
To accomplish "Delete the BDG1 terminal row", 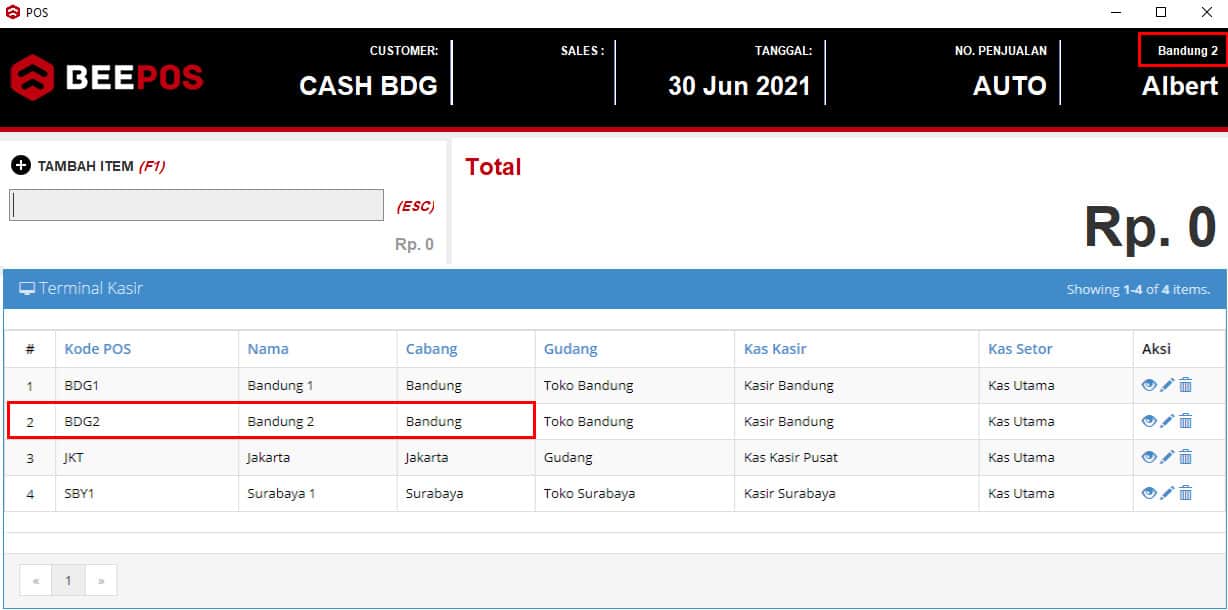I will [x=1186, y=385].
